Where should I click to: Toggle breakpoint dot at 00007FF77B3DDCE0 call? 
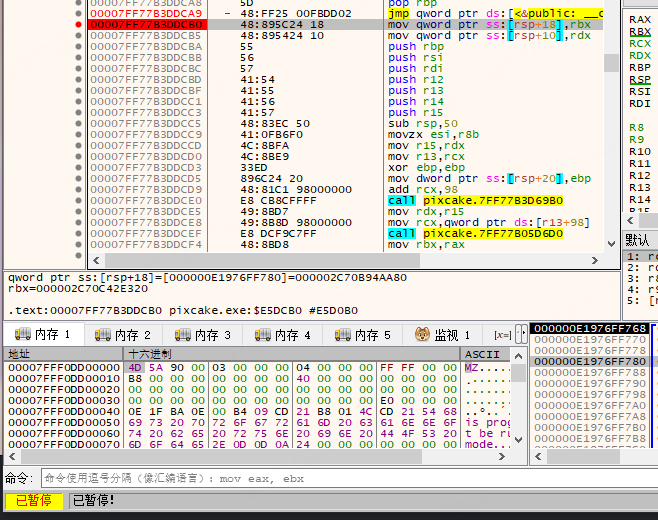[x=78, y=201]
